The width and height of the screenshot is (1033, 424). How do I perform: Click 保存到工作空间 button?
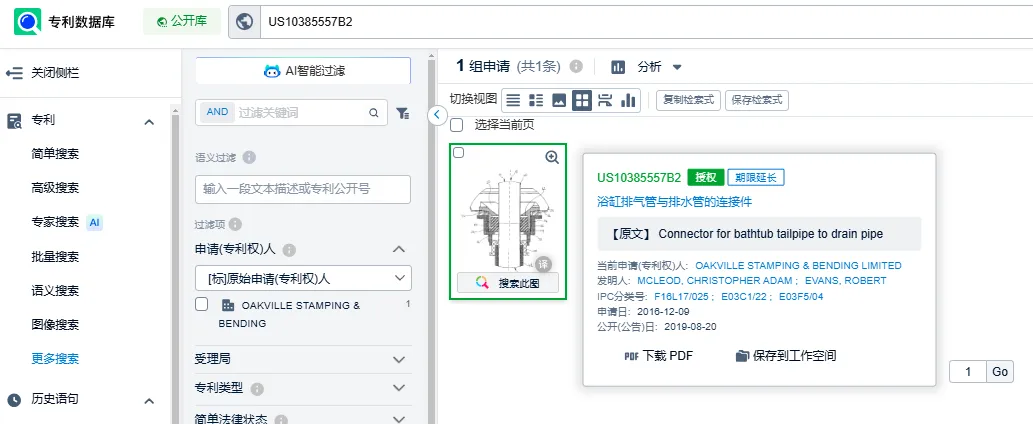click(x=786, y=356)
